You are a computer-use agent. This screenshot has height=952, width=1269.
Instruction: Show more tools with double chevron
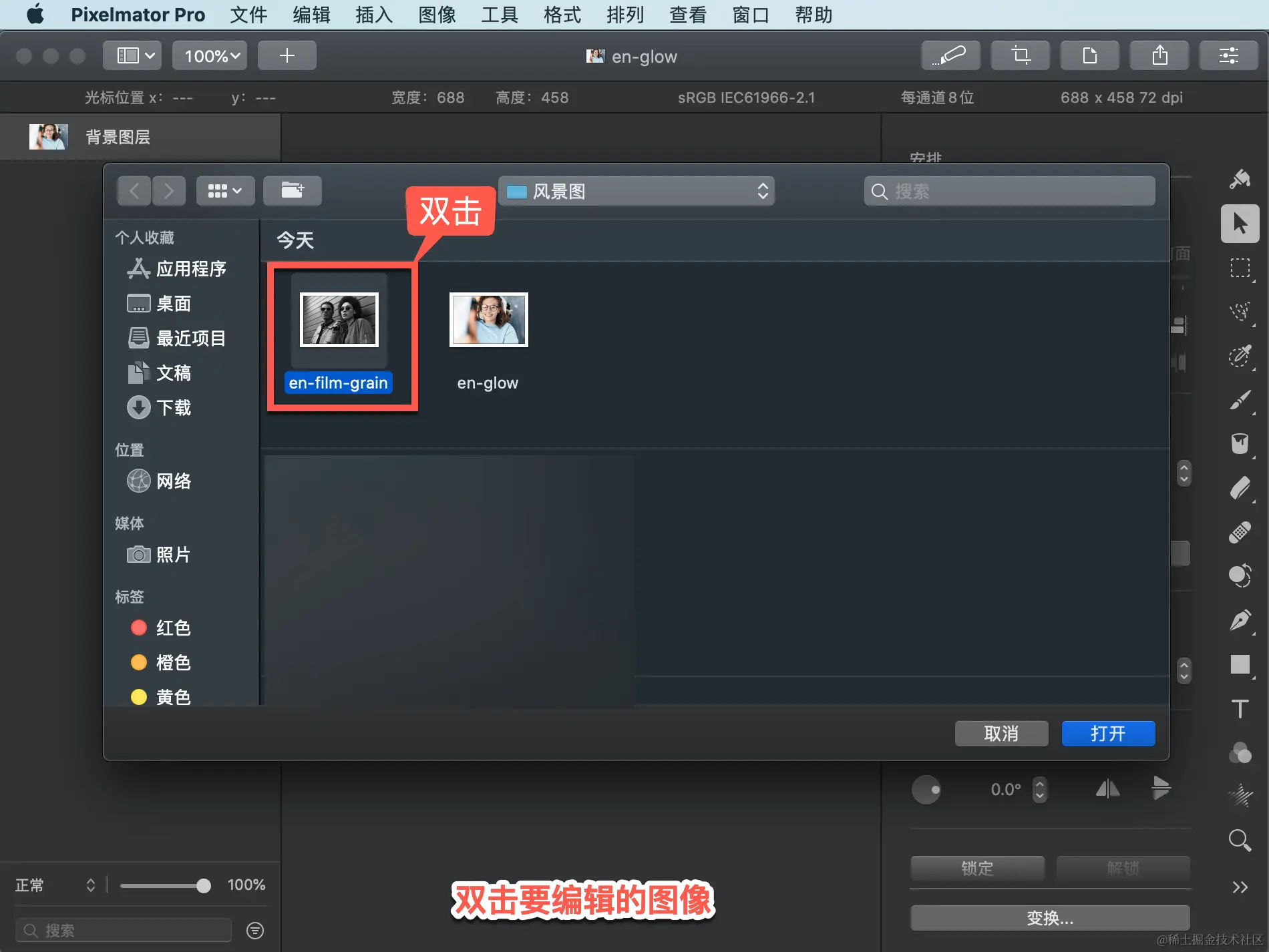point(1240,887)
